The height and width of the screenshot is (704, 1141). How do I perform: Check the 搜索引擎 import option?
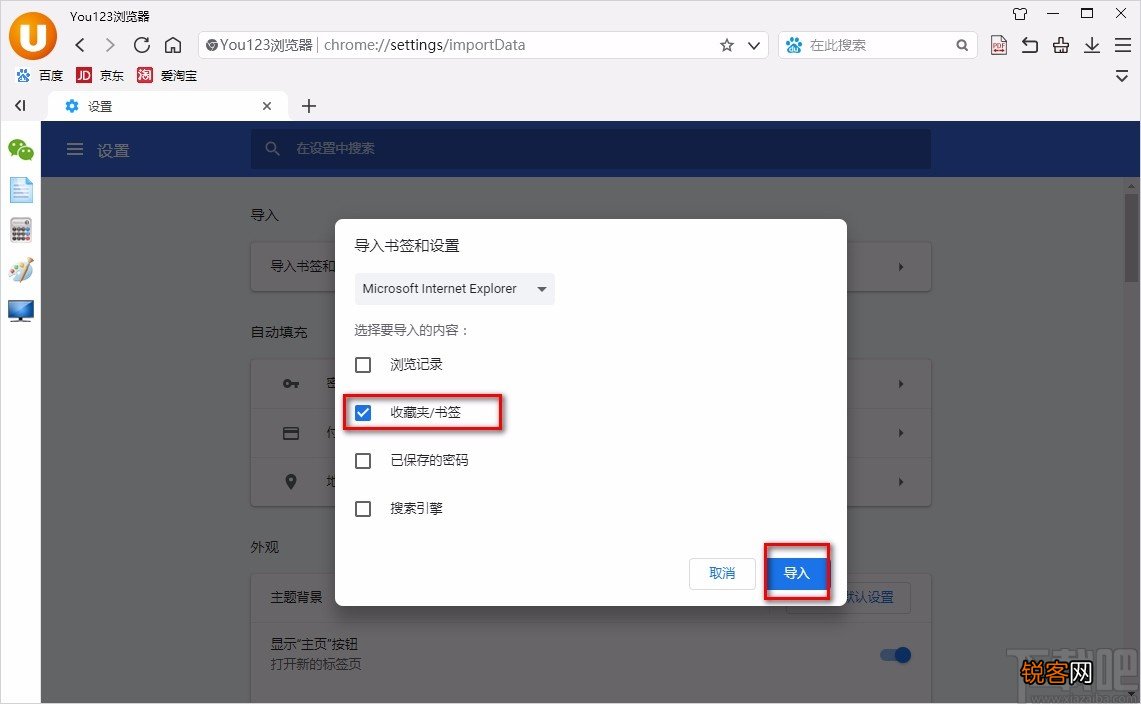362,508
